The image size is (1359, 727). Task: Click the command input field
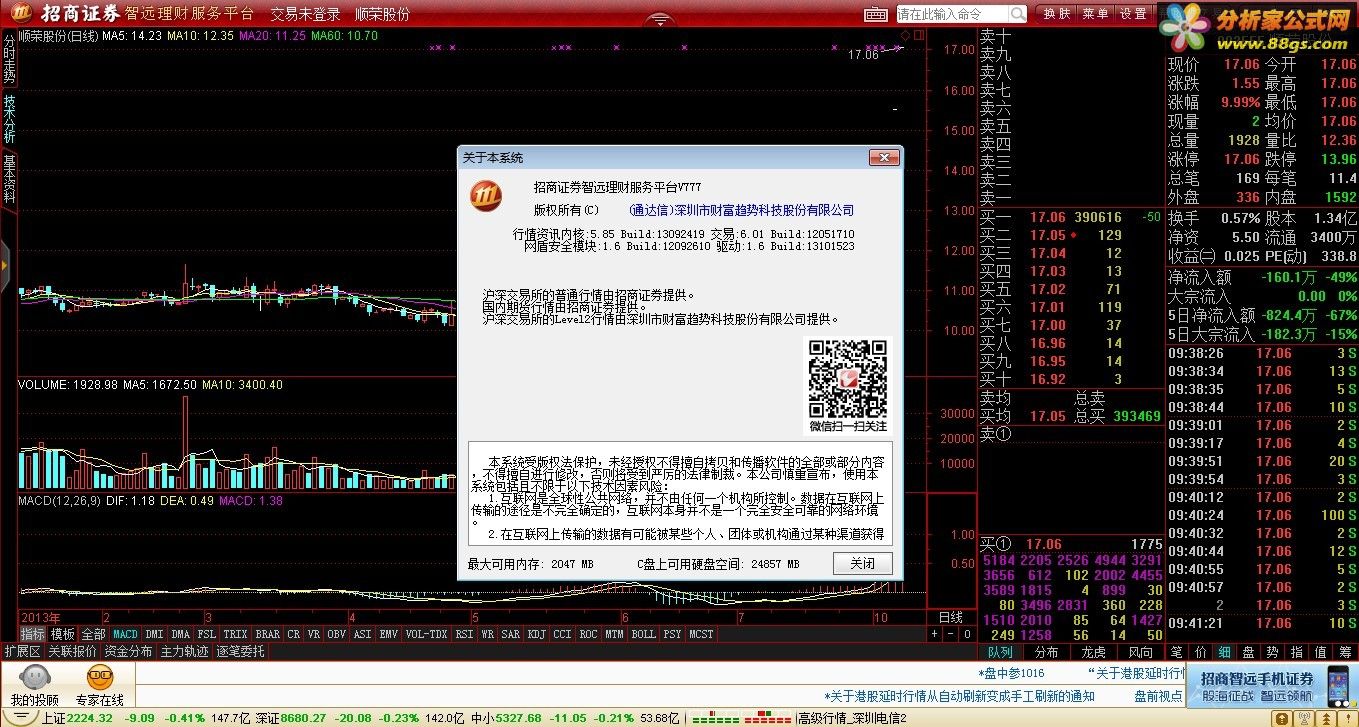pyautogui.click(x=952, y=14)
